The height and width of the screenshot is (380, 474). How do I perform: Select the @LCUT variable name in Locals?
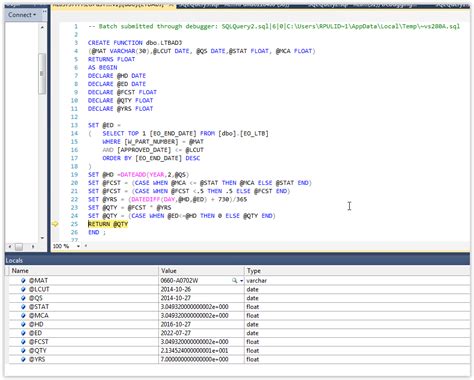(39, 289)
